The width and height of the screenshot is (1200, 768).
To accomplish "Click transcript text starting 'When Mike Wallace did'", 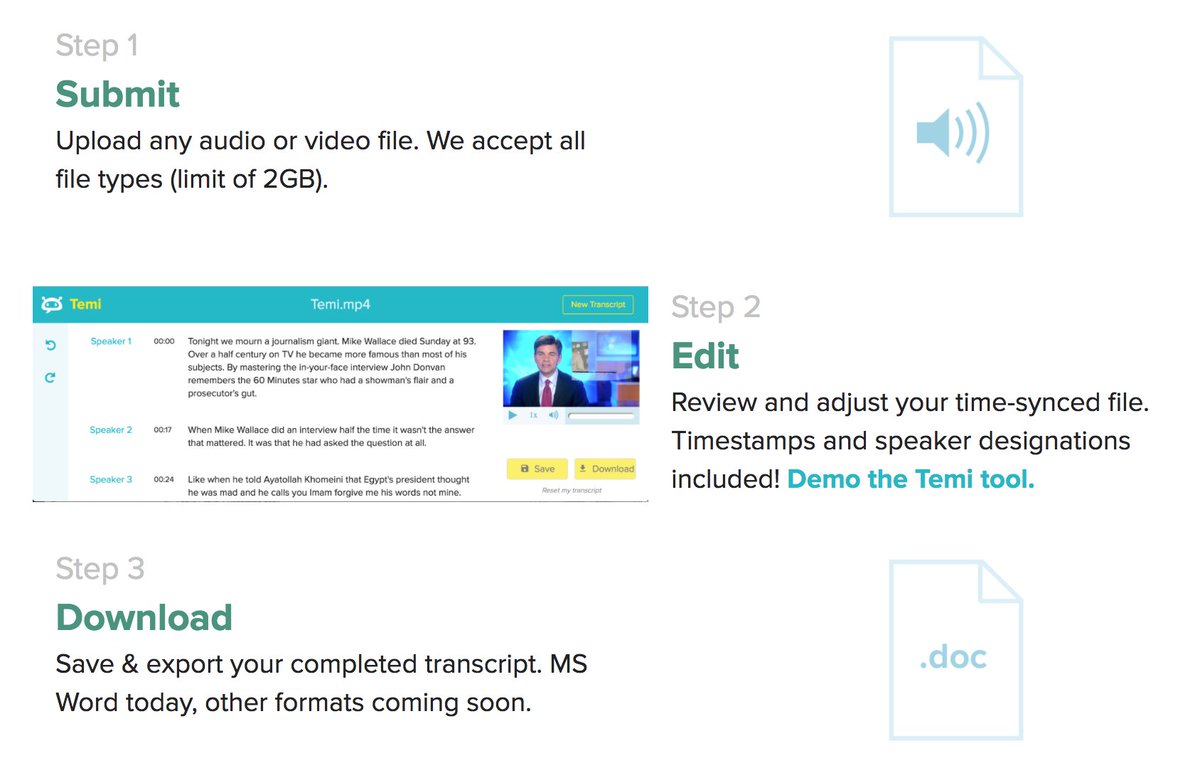I will pyautogui.click(x=329, y=436).
